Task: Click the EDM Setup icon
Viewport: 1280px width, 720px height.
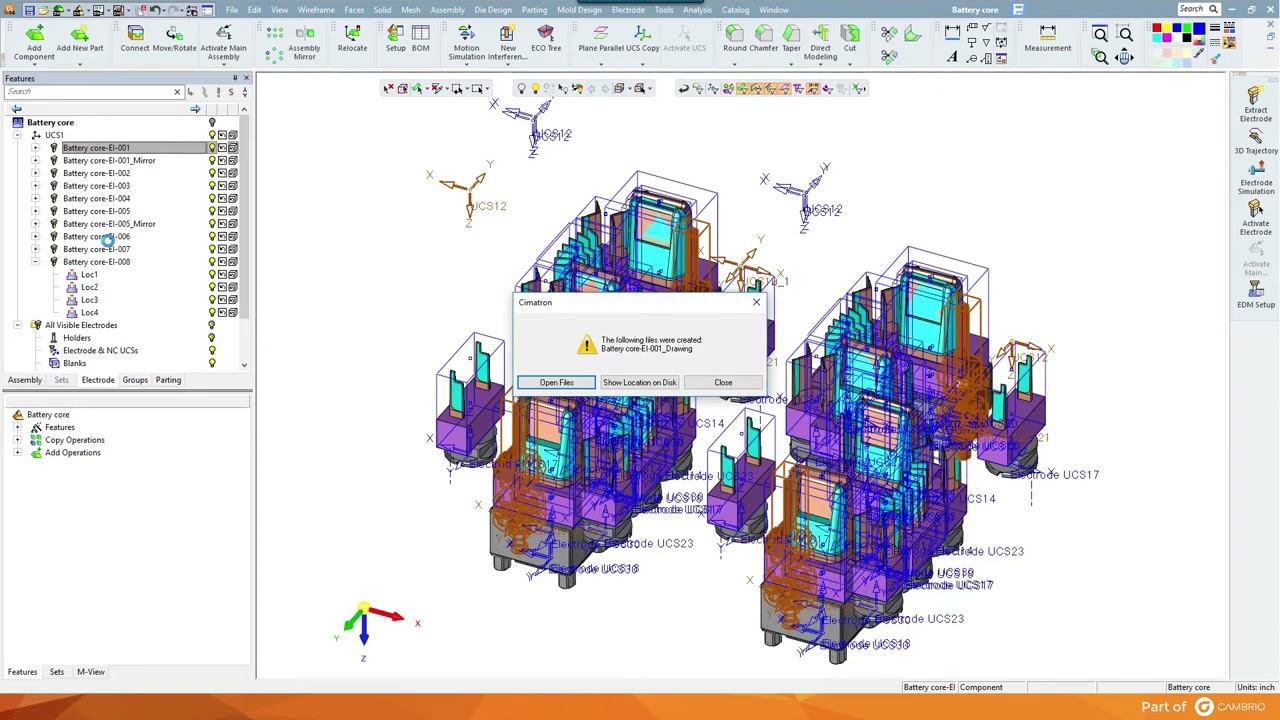Action: click(x=1255, y=295)
